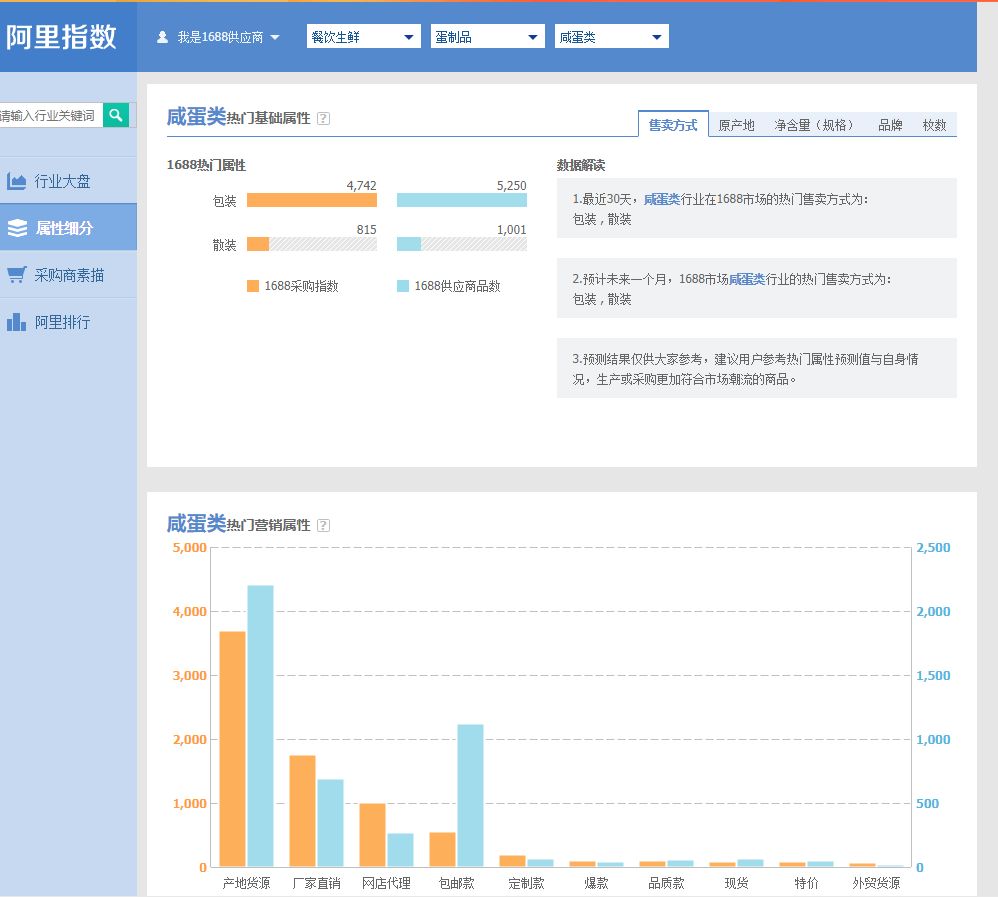998x901 pixels.
Task: Click the user avatar icon next to 我是1688供应商
Action: pyautogui.click(x=162, y=35)
